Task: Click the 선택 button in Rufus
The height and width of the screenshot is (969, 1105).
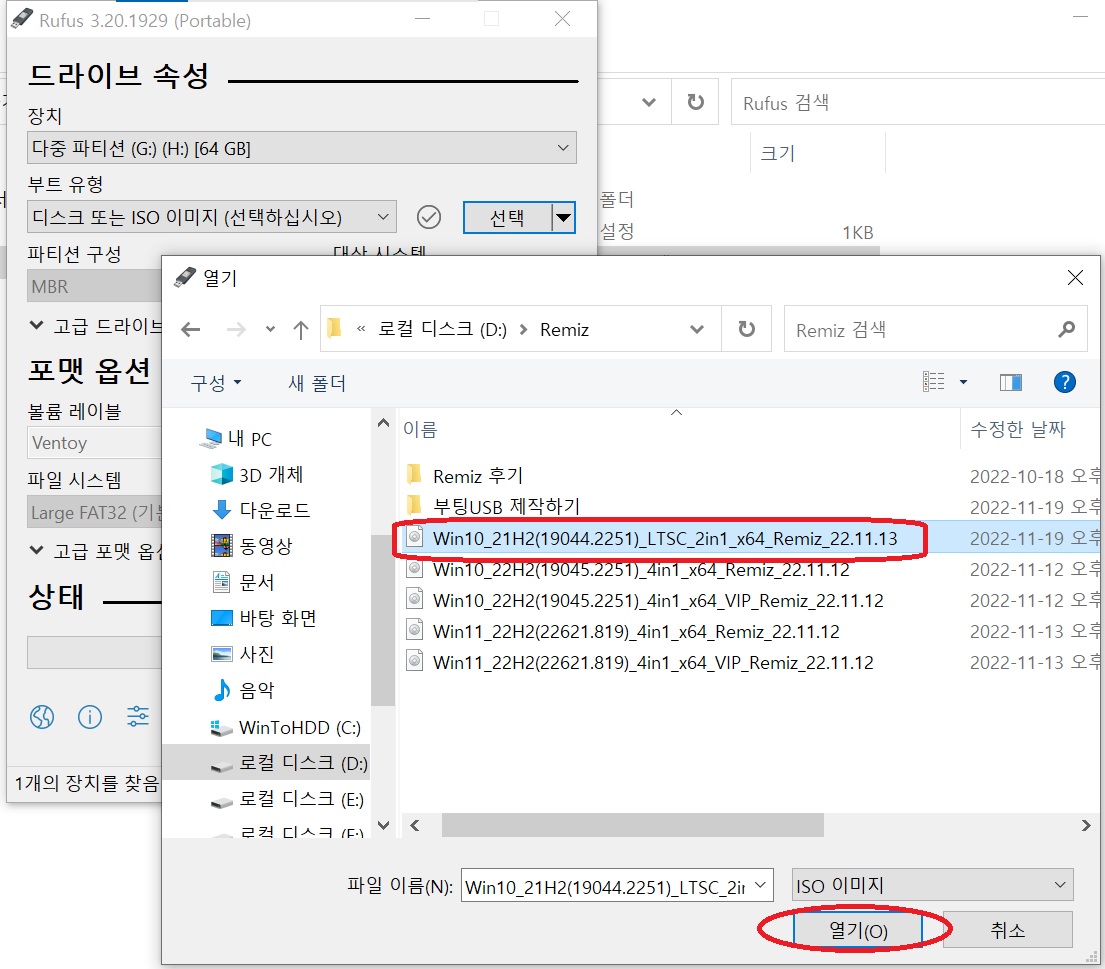Action: [507, 217]
